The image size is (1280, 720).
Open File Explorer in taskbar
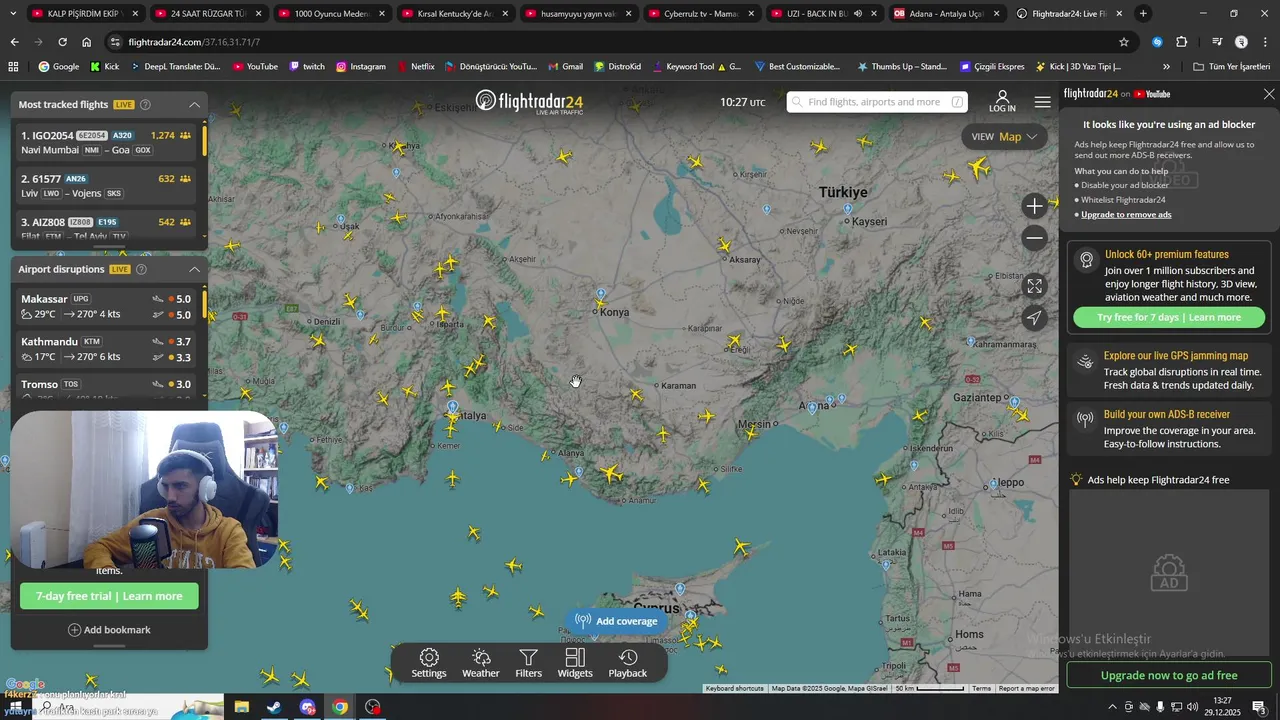pyautogui.click(x=241, y=707)
